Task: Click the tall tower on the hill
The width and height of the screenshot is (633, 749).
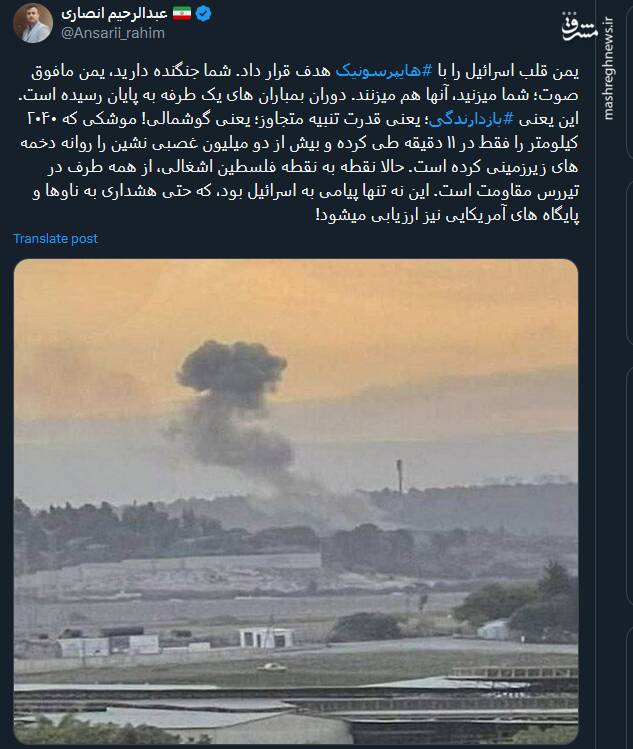Action: click(399, 476)
